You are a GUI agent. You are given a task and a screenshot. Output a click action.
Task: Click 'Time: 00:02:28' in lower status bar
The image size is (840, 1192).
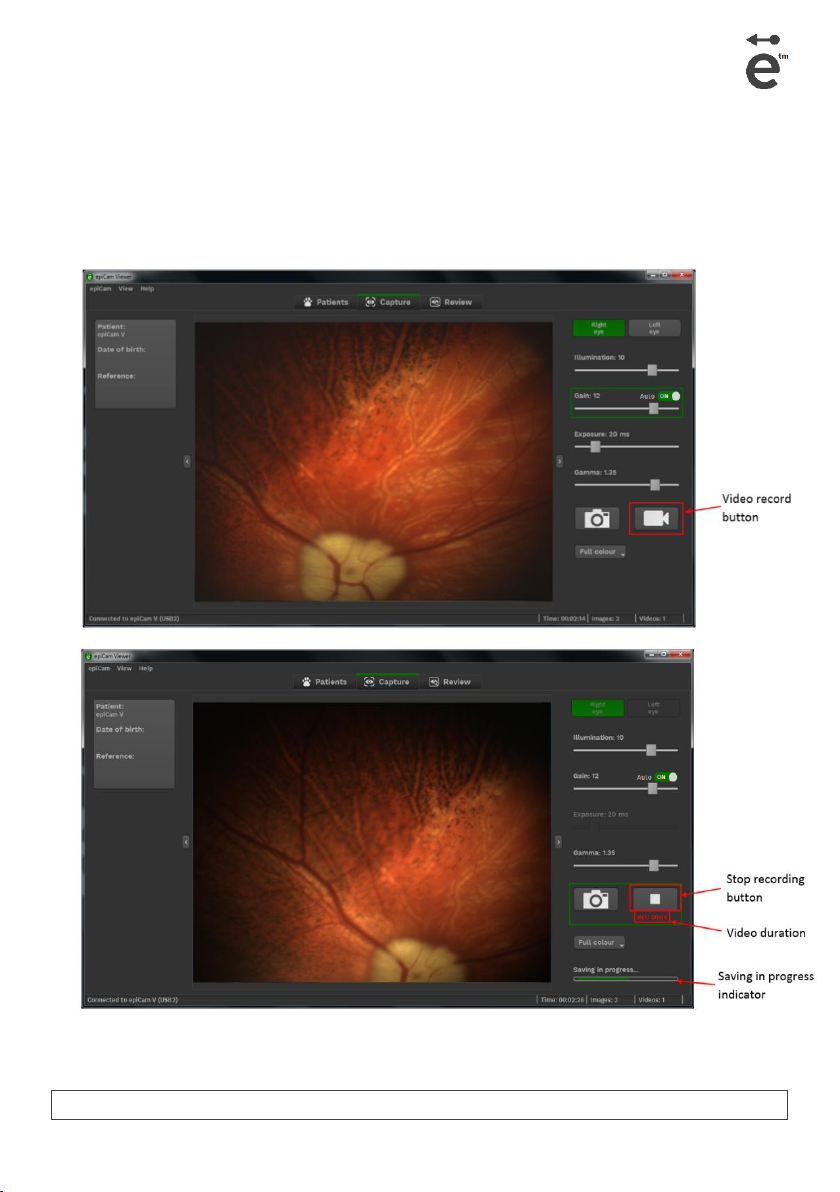[x=563, y=1000]
